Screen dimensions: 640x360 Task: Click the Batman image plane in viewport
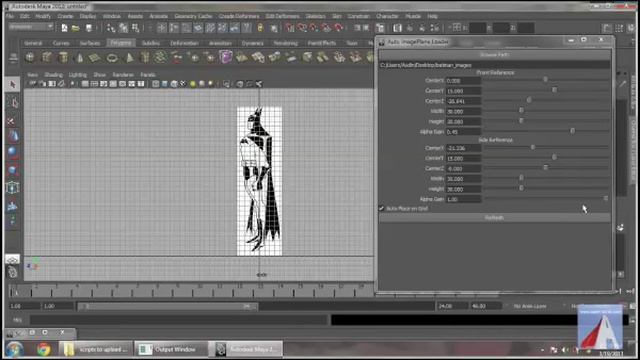click(x=260, y=181)
